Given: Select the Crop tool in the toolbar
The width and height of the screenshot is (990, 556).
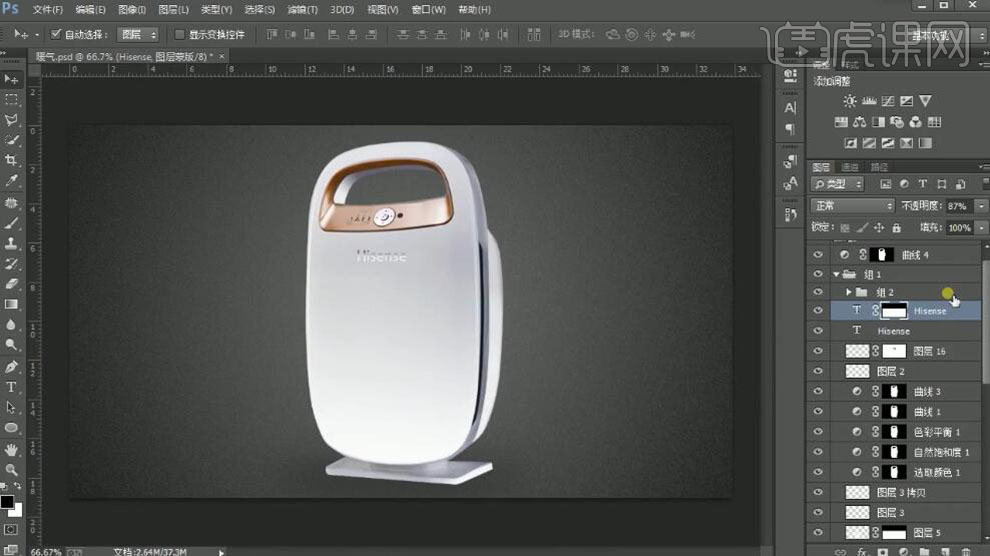Looking at the screenshot, I should (11, 161).
